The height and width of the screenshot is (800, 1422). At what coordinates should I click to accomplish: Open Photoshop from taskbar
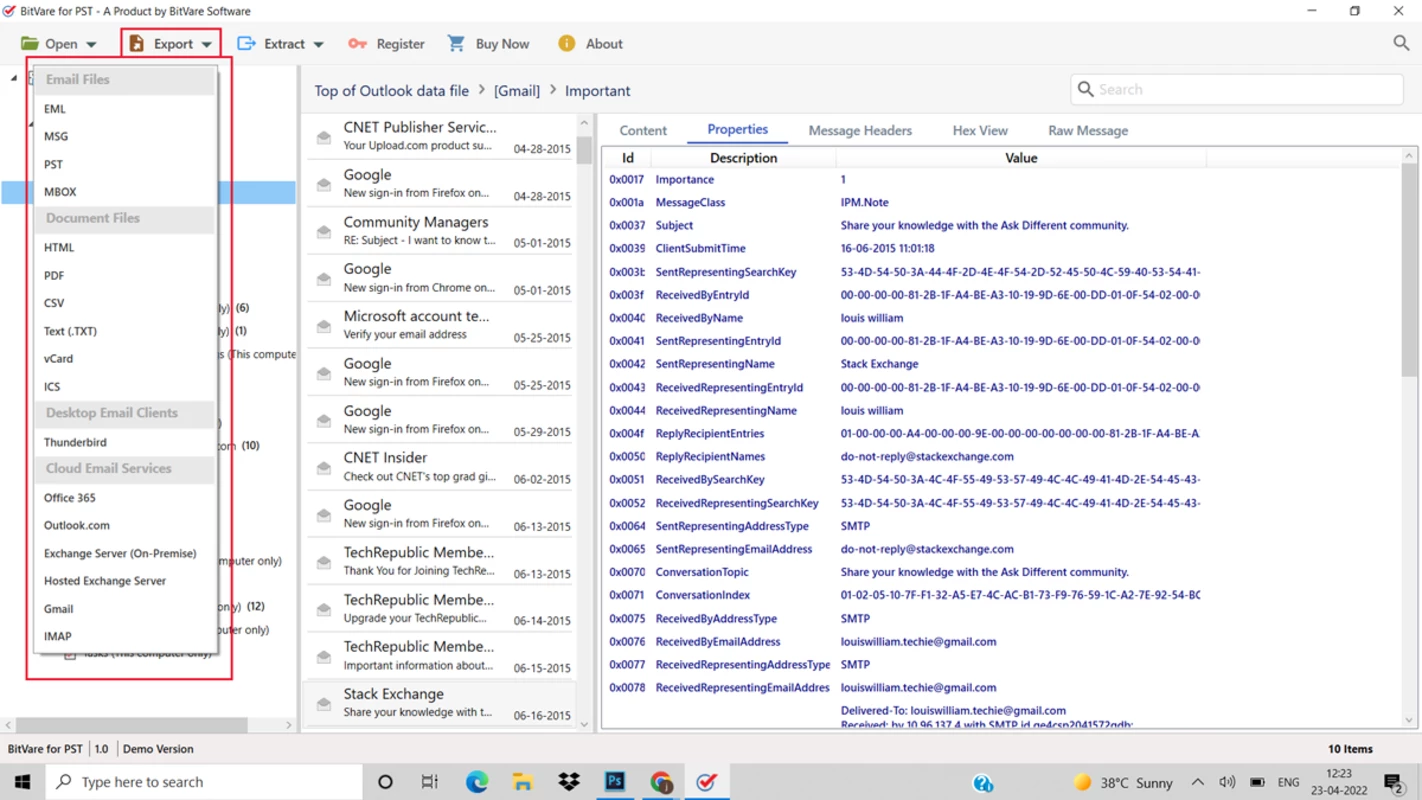[615, 782]
